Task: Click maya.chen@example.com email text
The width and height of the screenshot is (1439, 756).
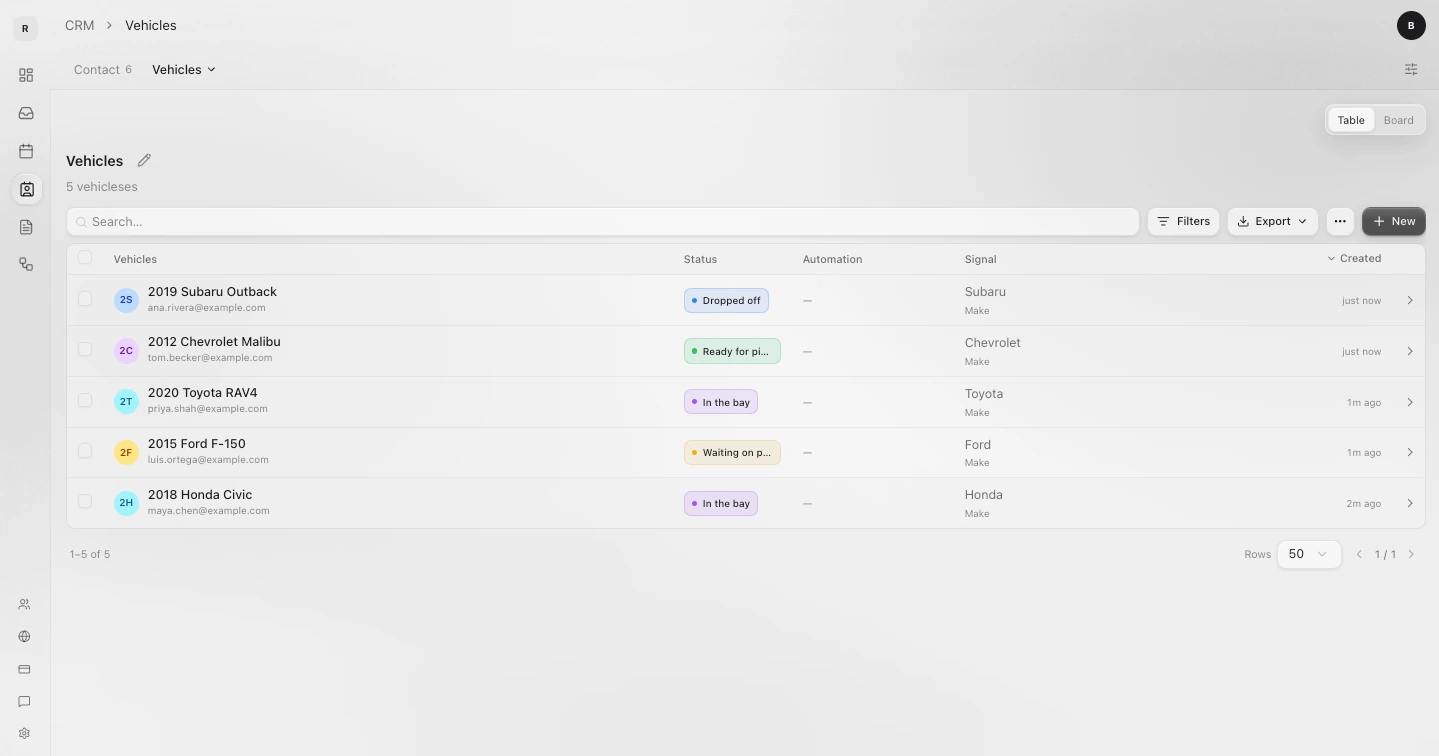Action: click(x=208, y=511)
